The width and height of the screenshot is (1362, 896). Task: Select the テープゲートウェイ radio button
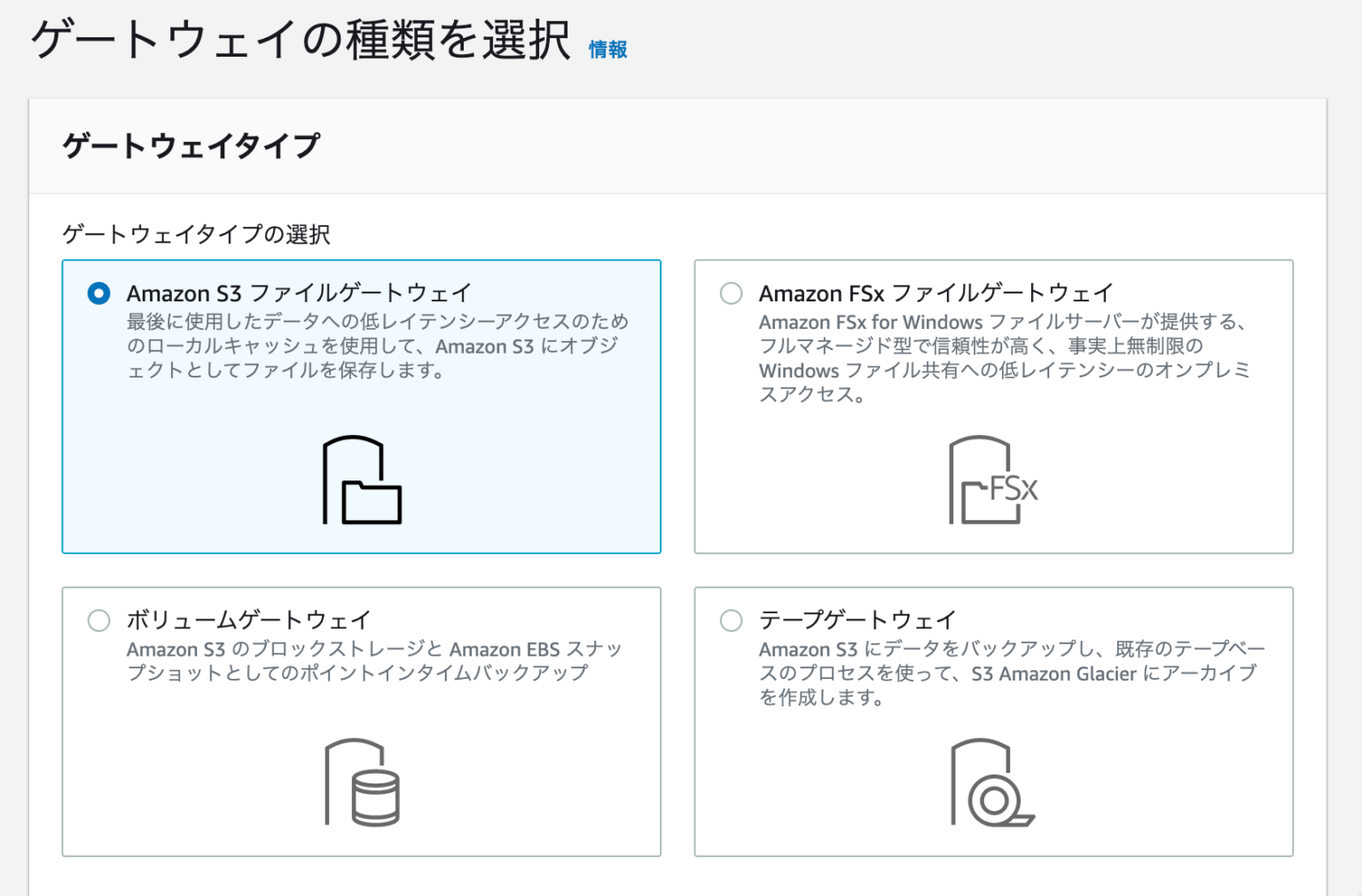tap(731, 620)
